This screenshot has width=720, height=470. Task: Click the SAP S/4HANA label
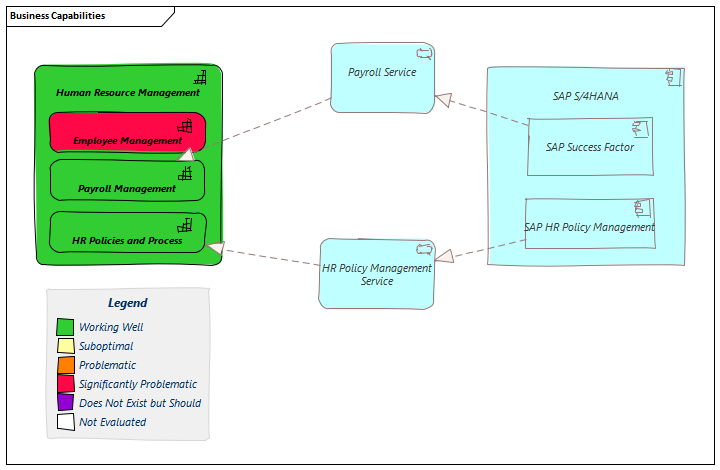[585, 96]
